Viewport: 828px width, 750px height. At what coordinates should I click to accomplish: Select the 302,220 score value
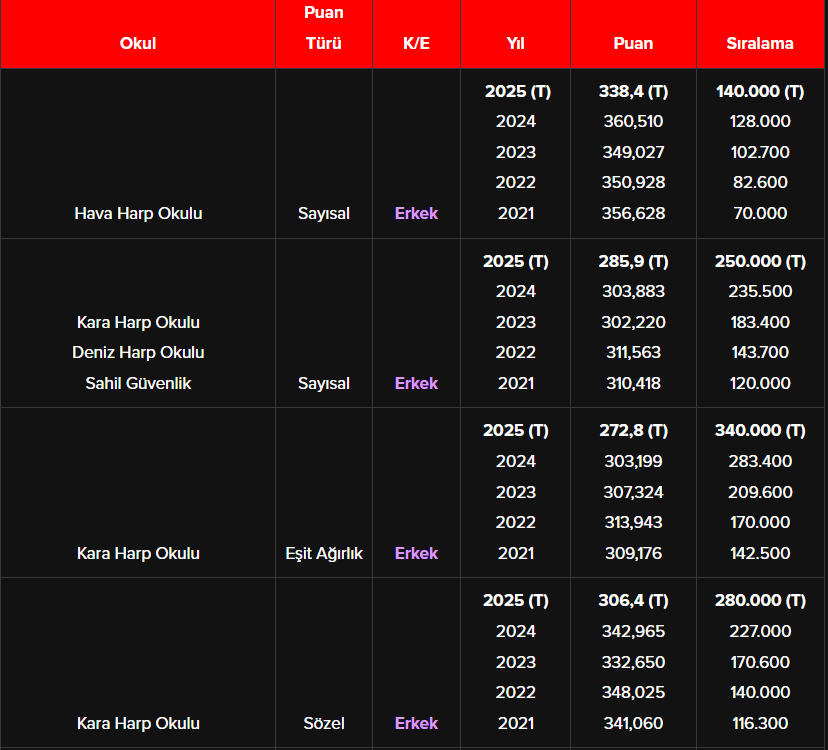633,322
